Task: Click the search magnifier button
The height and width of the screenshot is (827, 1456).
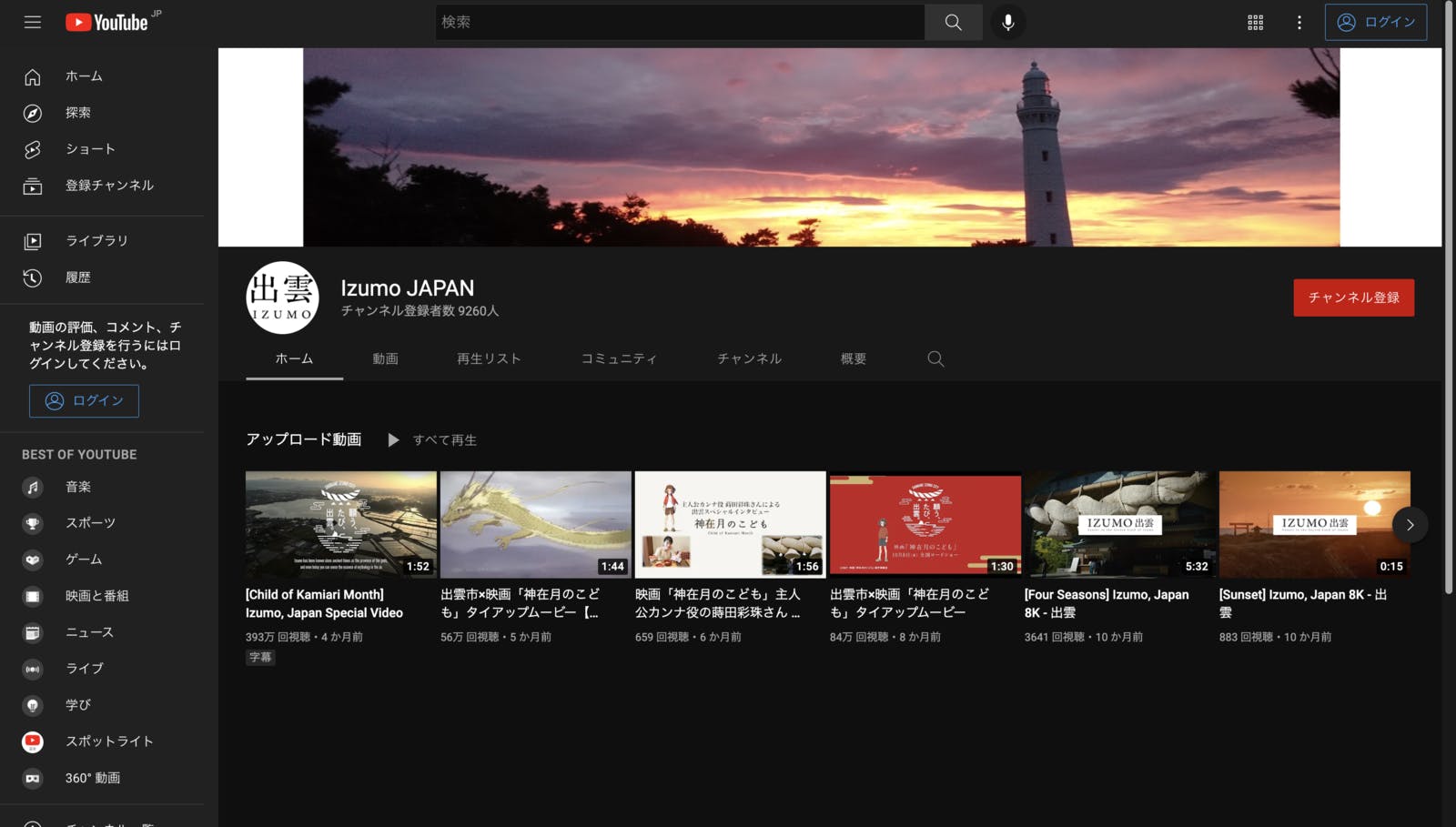Action: (x=953, y=22)
